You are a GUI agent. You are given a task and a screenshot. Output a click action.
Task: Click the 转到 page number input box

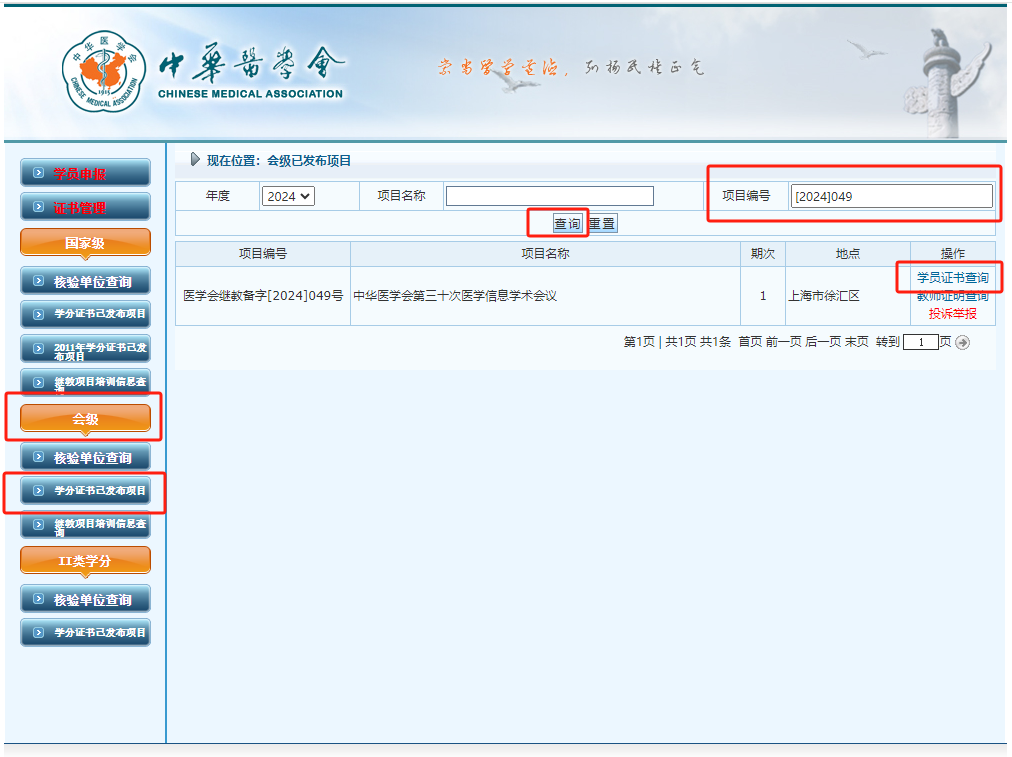[x=920, y=342]
